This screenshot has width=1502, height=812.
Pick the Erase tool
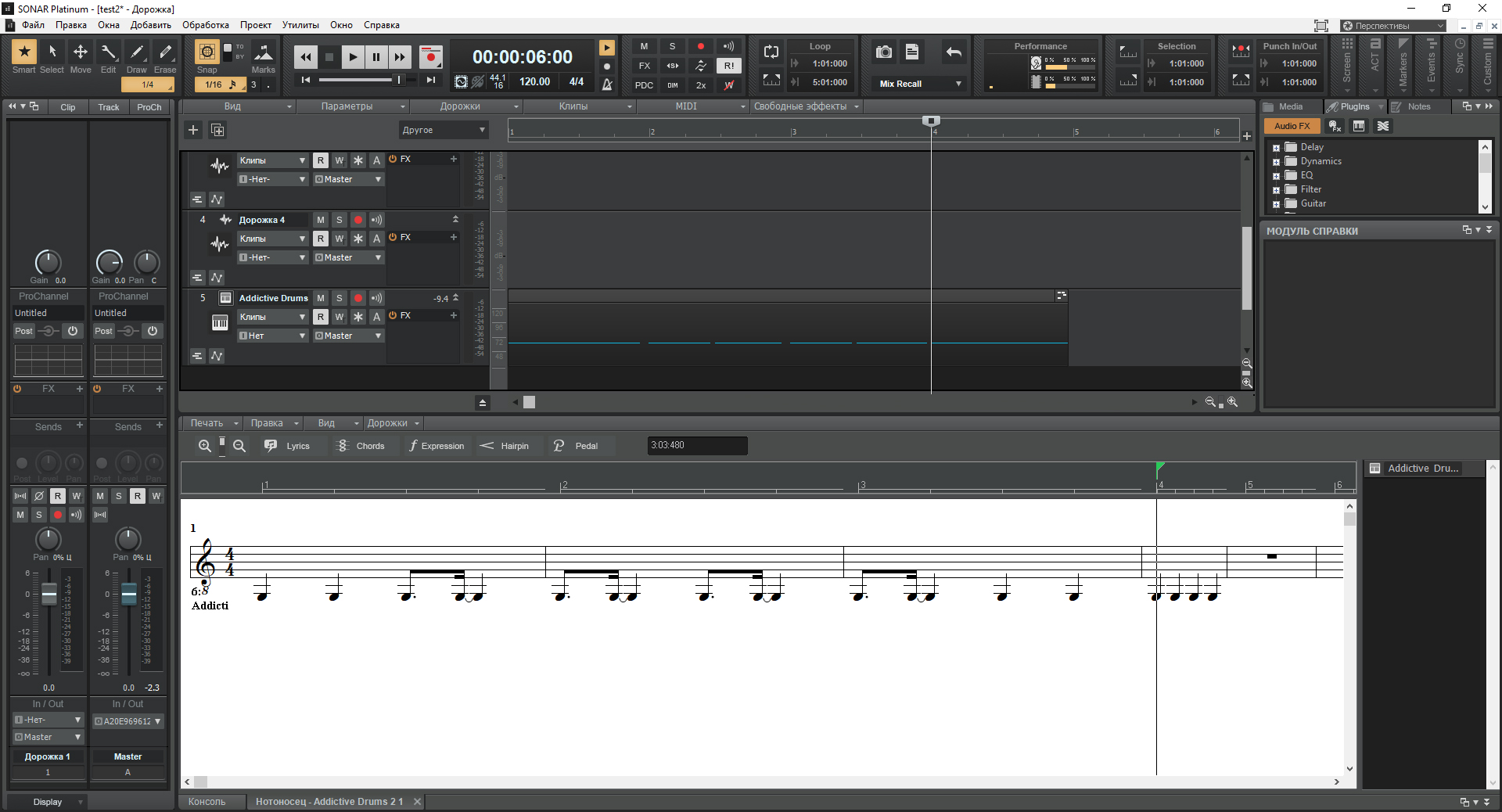(165, 52)
